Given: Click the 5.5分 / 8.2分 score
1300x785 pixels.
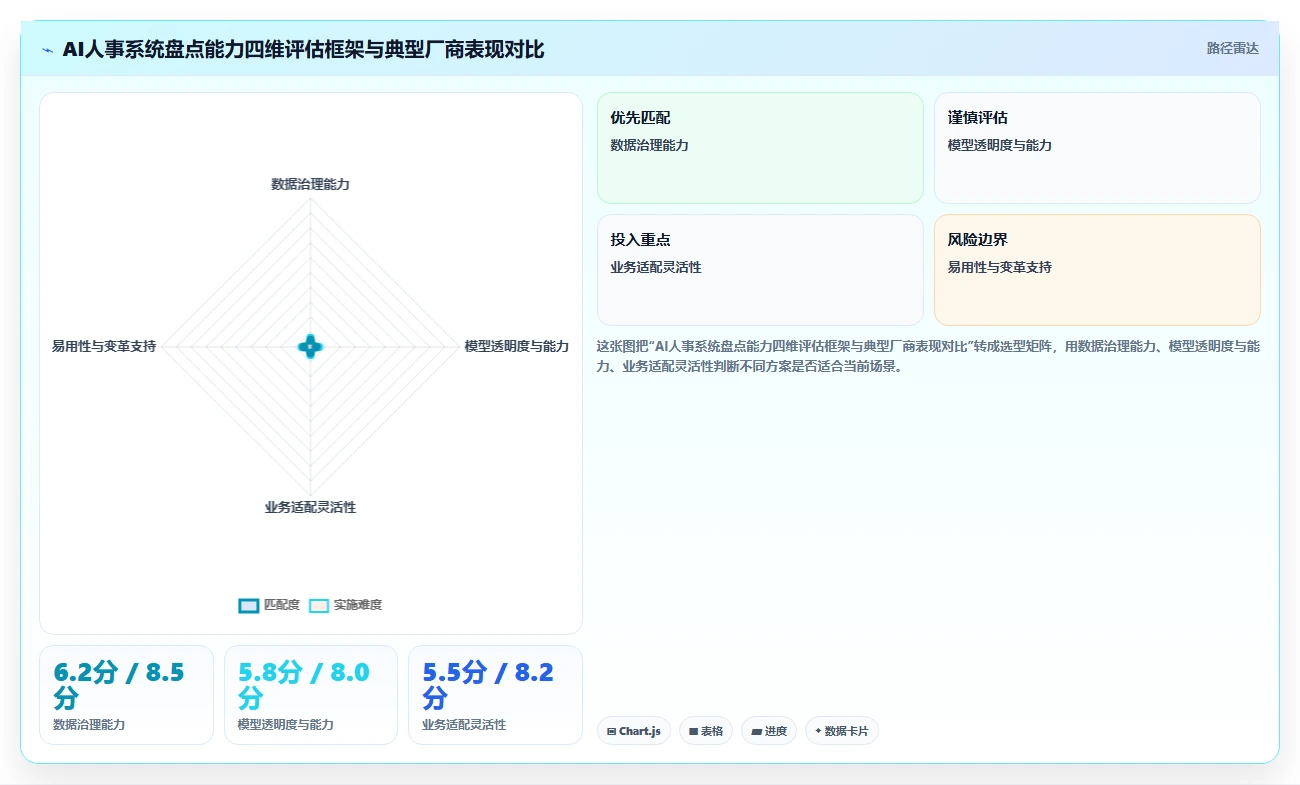Looking at the screenshot, I should point(488,685).
